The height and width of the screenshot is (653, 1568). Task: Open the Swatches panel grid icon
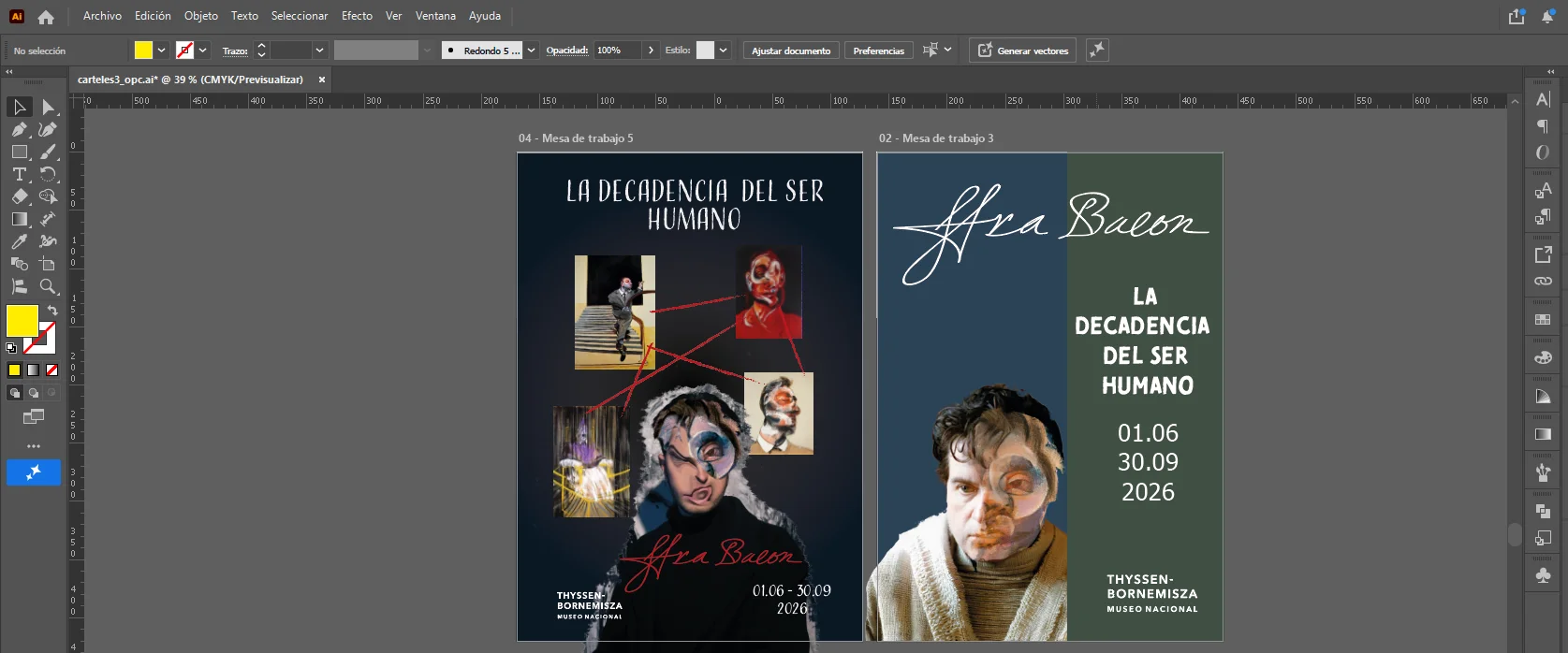[1543, 319]
